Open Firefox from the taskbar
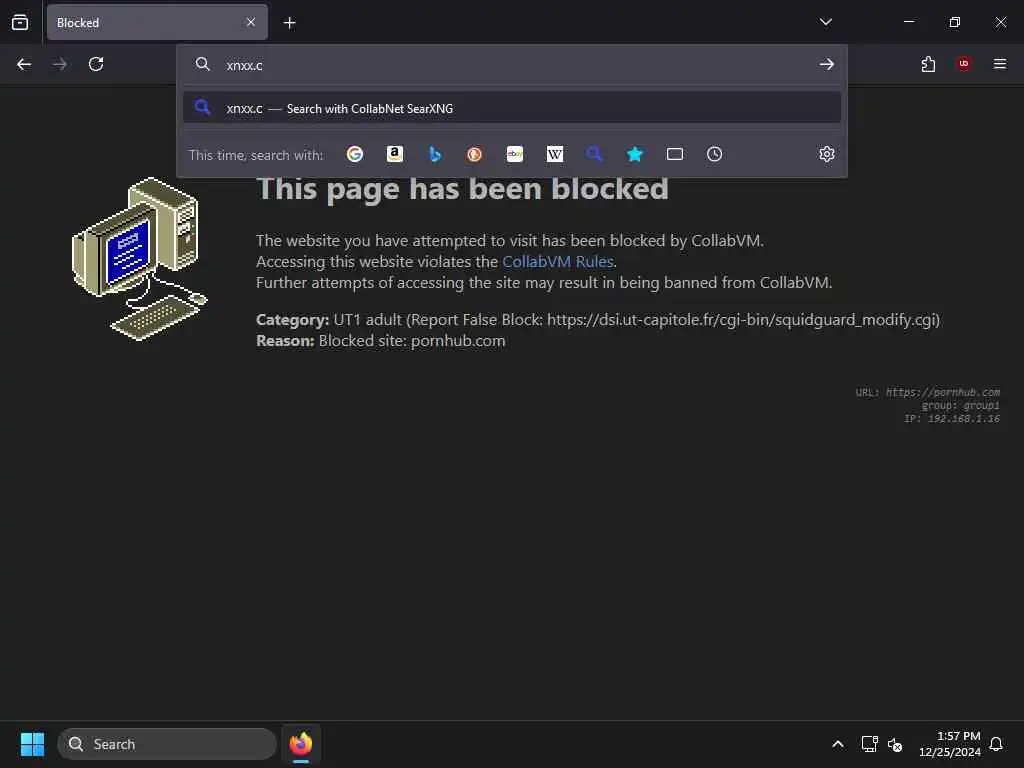Viewport: 1024px width, 768px height. point(301,744)
